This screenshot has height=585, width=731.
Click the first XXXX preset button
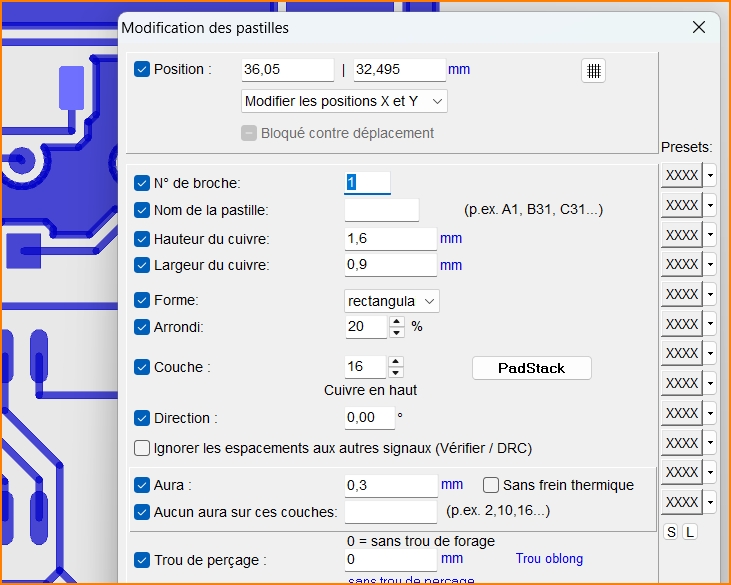681,175
